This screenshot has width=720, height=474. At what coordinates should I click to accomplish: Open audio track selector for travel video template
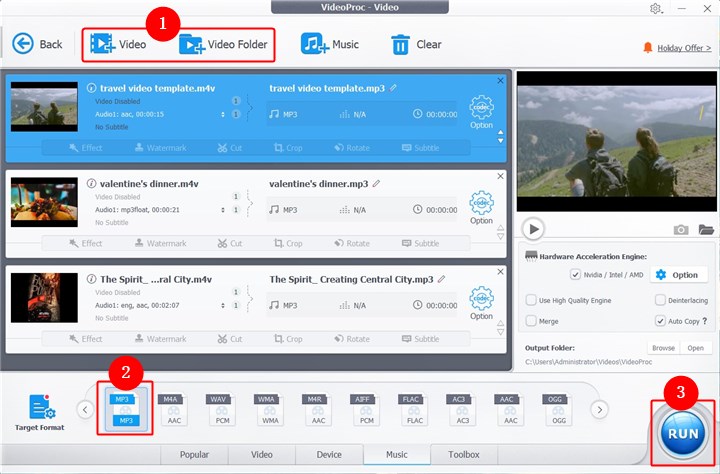pos(223,114)
